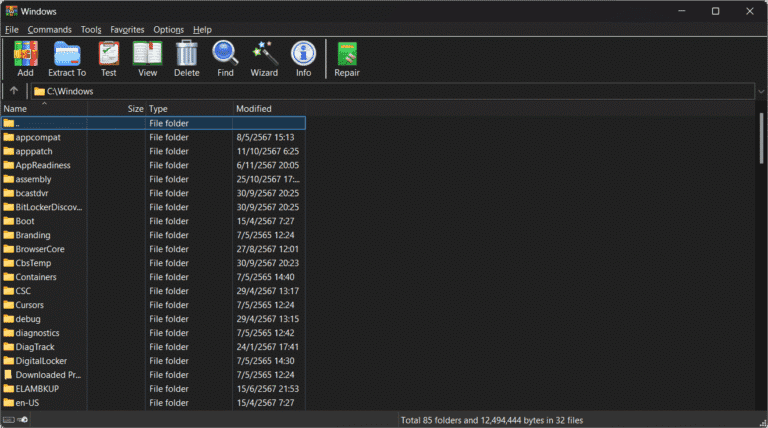Sort by the Size column header
This screenshot has width=768, height=428.
tap(116, 109)
